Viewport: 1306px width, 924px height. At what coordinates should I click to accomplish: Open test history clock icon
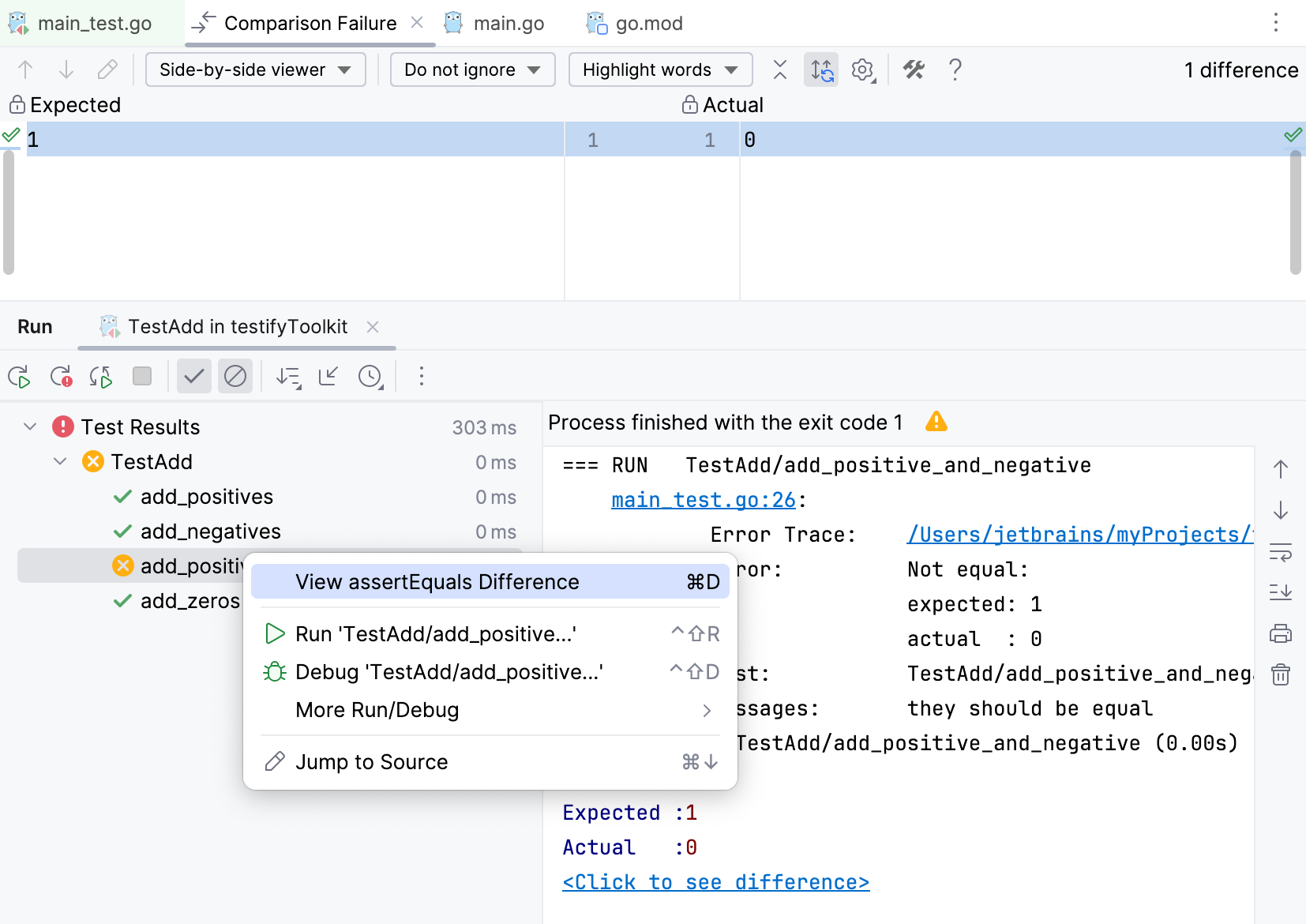[370, 377]
